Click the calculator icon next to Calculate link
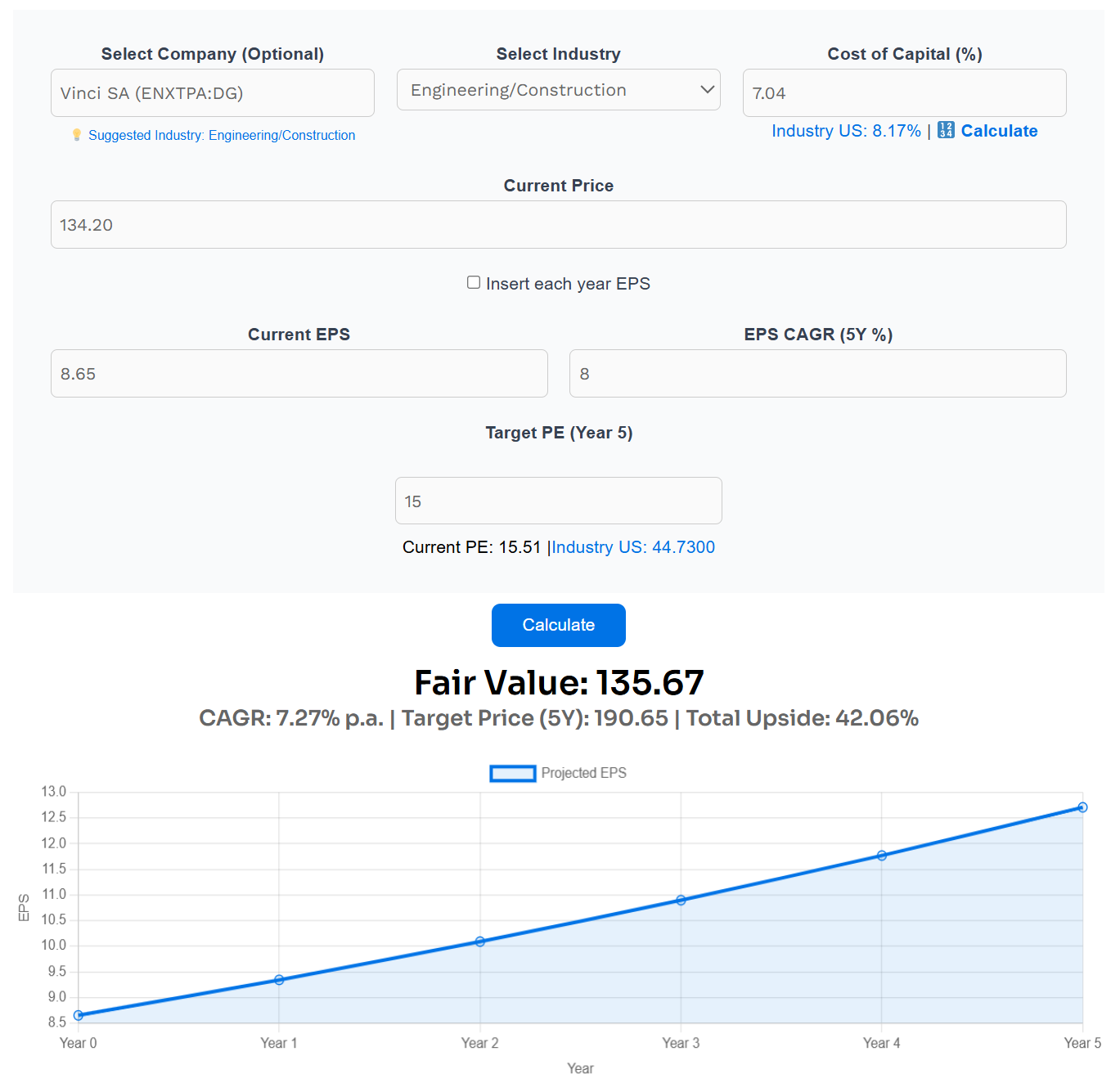The width and height of the screenshot is (1120, 1092). coord(946,130)
